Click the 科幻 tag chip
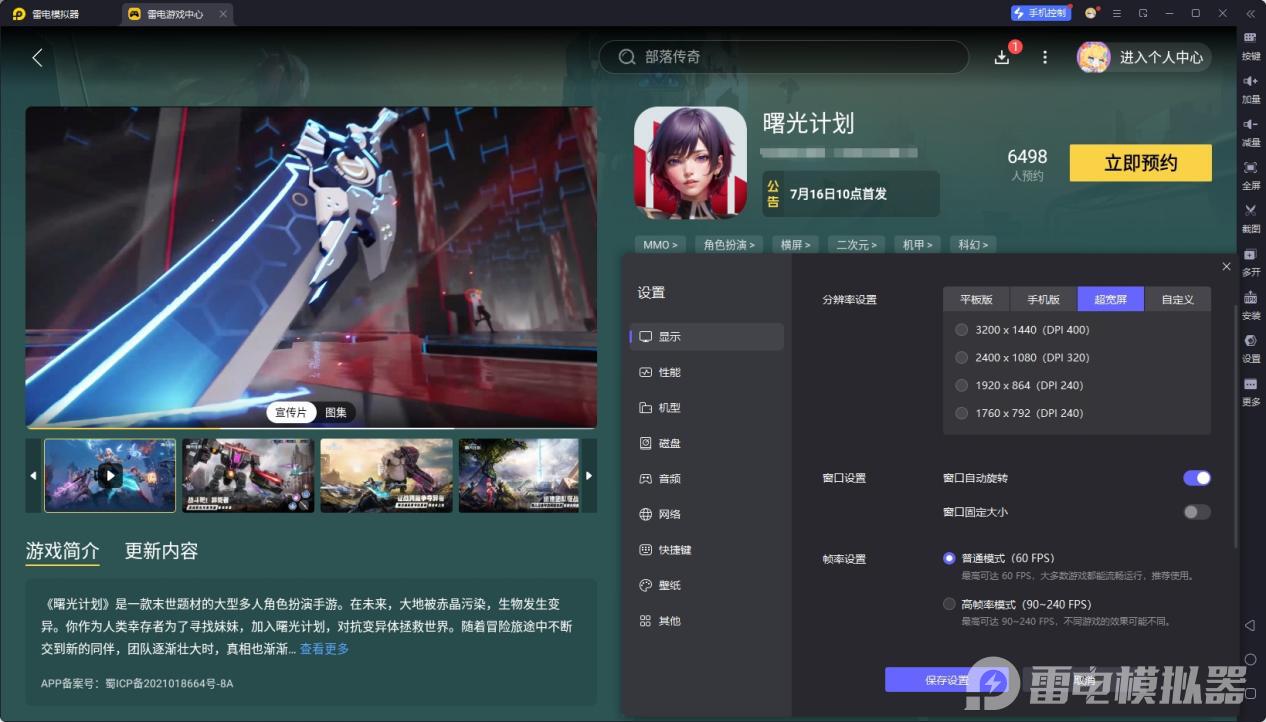Image resolution: width=1266 pixels, height=722 pixels. tap(972, 245)
